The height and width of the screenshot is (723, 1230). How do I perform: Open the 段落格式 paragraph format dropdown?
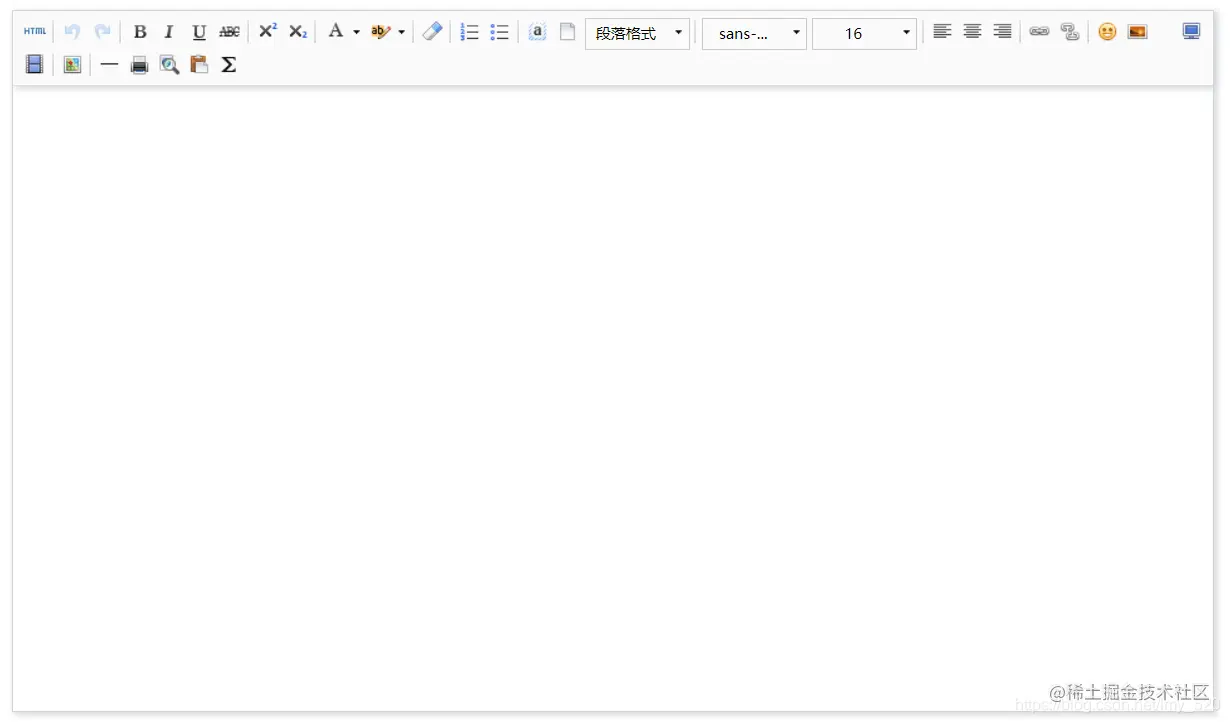click(x=638, y=33)
